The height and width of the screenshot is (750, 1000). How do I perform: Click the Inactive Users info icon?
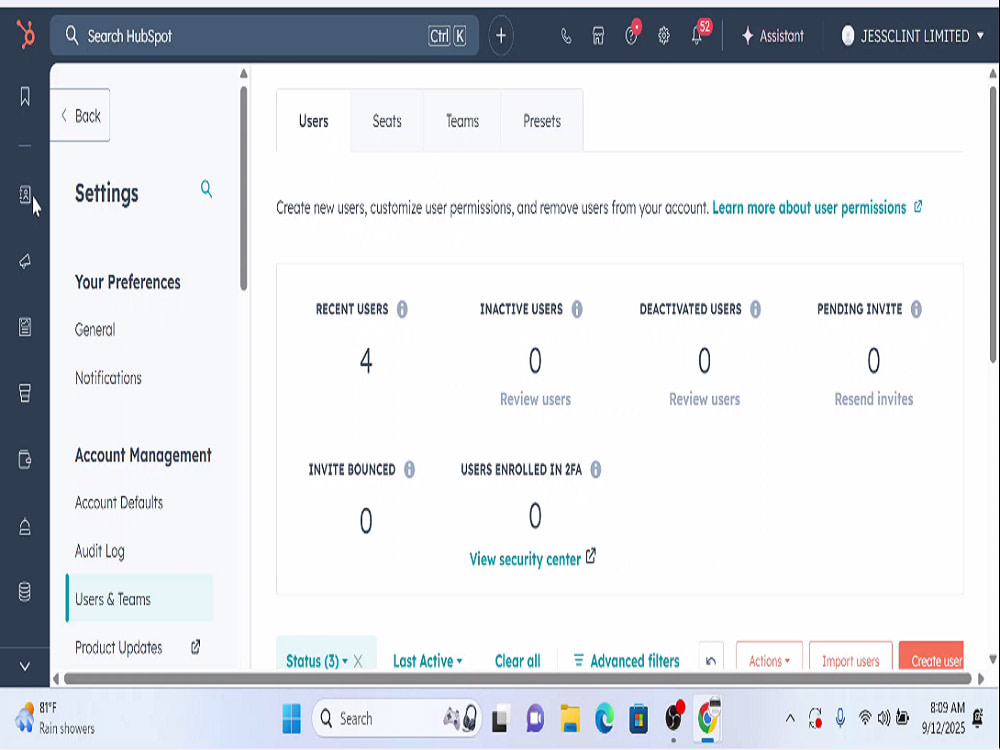click(577, 309)
